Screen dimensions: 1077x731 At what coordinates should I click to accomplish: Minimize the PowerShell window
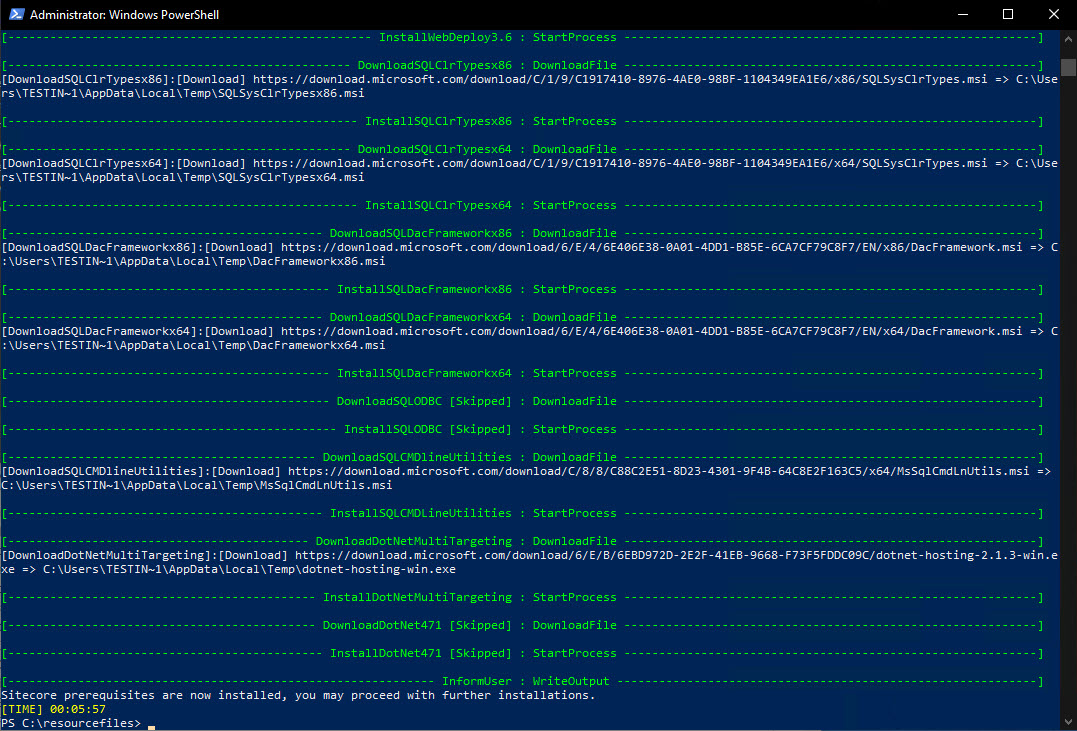tap(963, 14)
